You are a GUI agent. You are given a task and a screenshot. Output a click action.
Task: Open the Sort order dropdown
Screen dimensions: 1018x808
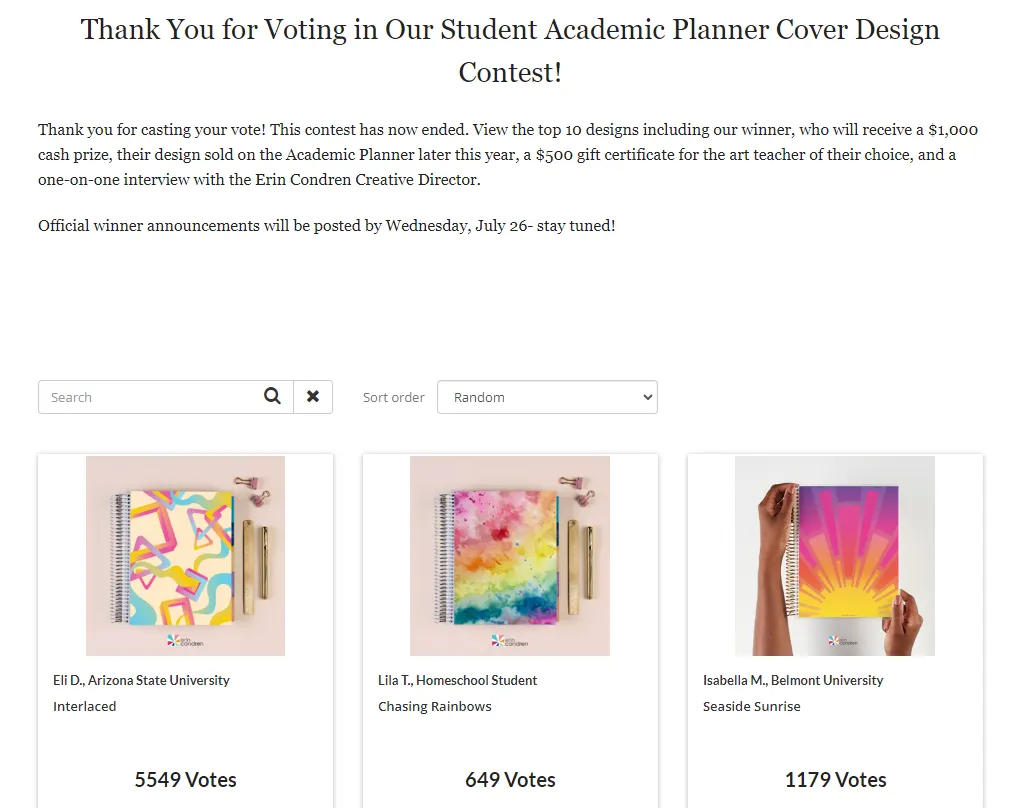click(547, 397)
